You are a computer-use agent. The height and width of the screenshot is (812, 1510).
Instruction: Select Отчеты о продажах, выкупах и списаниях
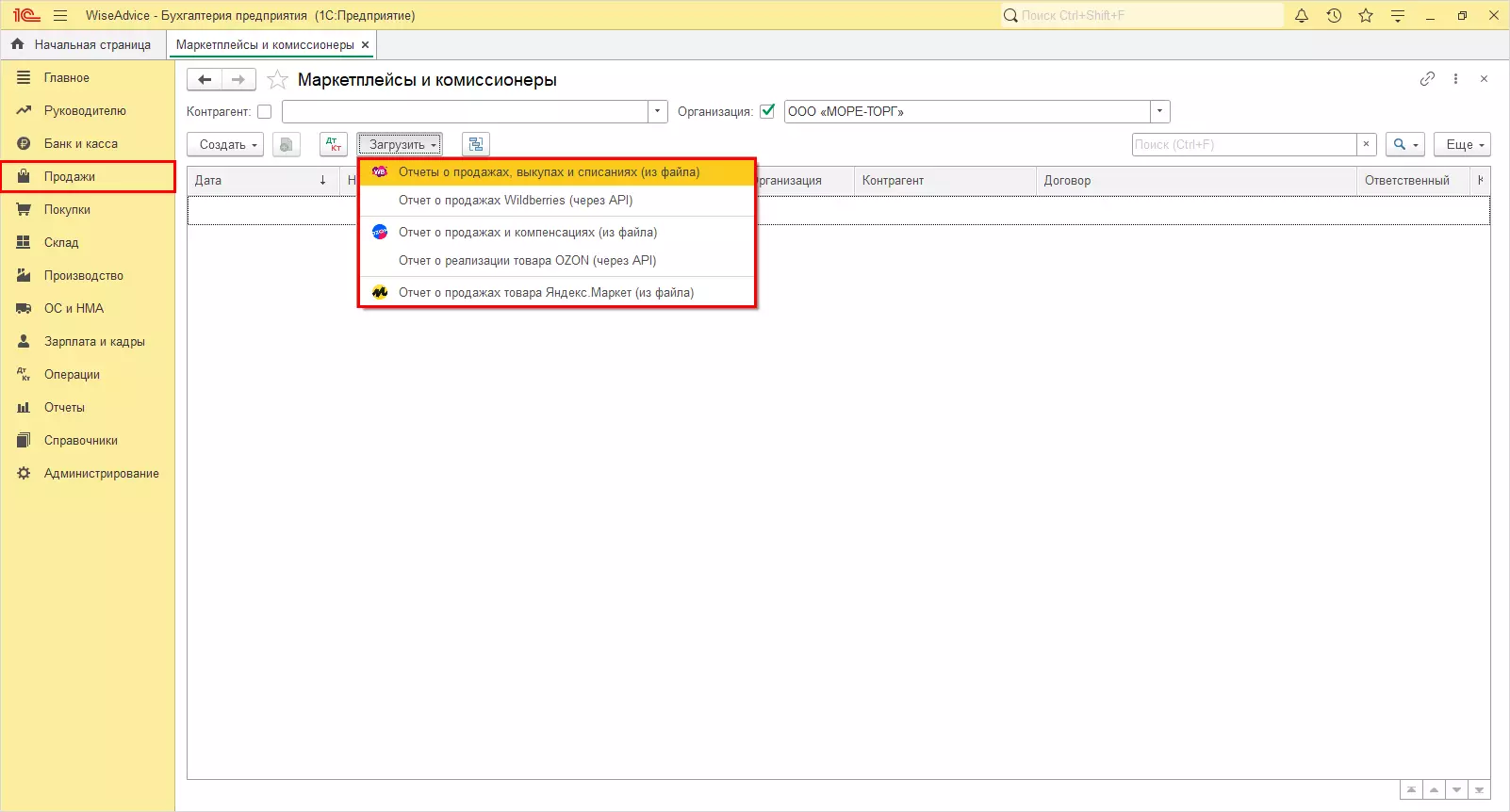pyautogui.click(x=557, y=171)
